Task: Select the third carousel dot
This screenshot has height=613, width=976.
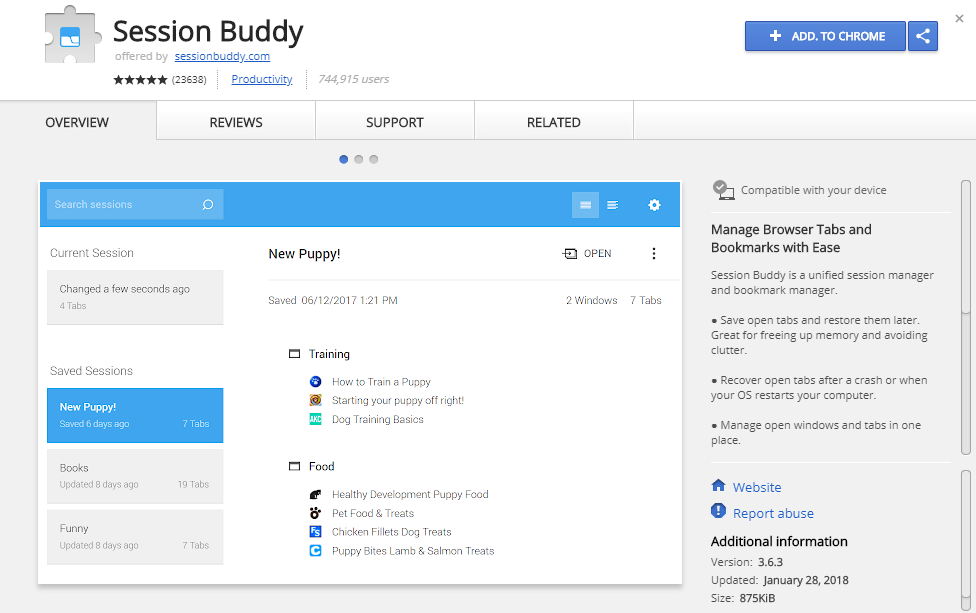Action: 374,159
